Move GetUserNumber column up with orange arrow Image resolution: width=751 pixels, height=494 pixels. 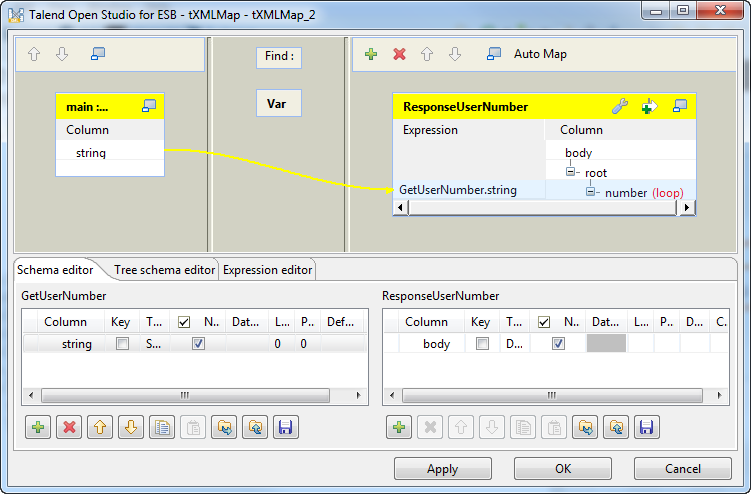point(100,427)
